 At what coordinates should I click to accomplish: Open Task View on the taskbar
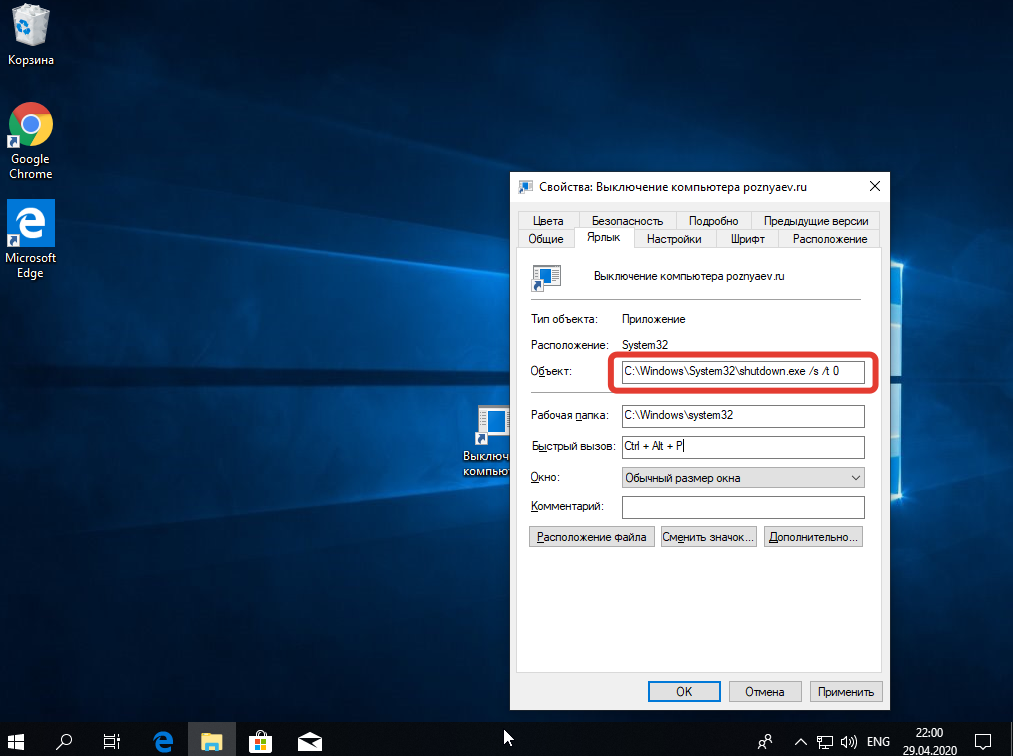coord(112,741)
